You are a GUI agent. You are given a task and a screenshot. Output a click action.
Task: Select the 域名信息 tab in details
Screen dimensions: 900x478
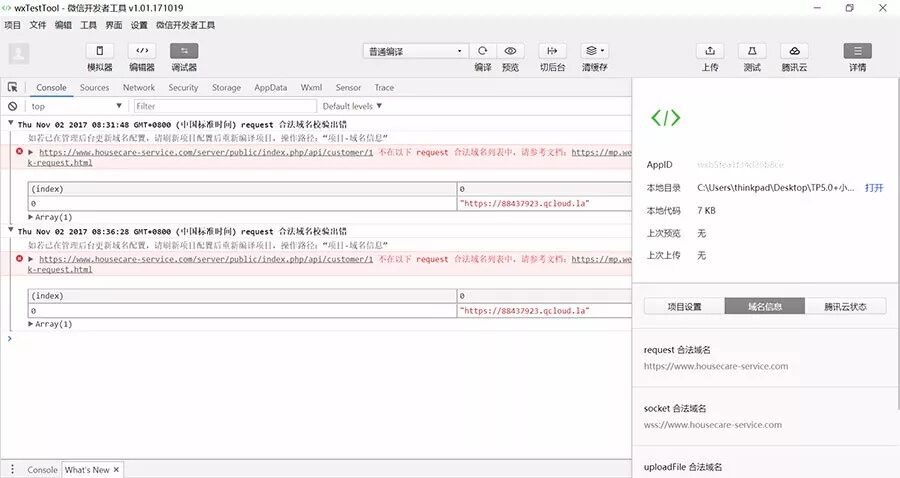point(765,306)
